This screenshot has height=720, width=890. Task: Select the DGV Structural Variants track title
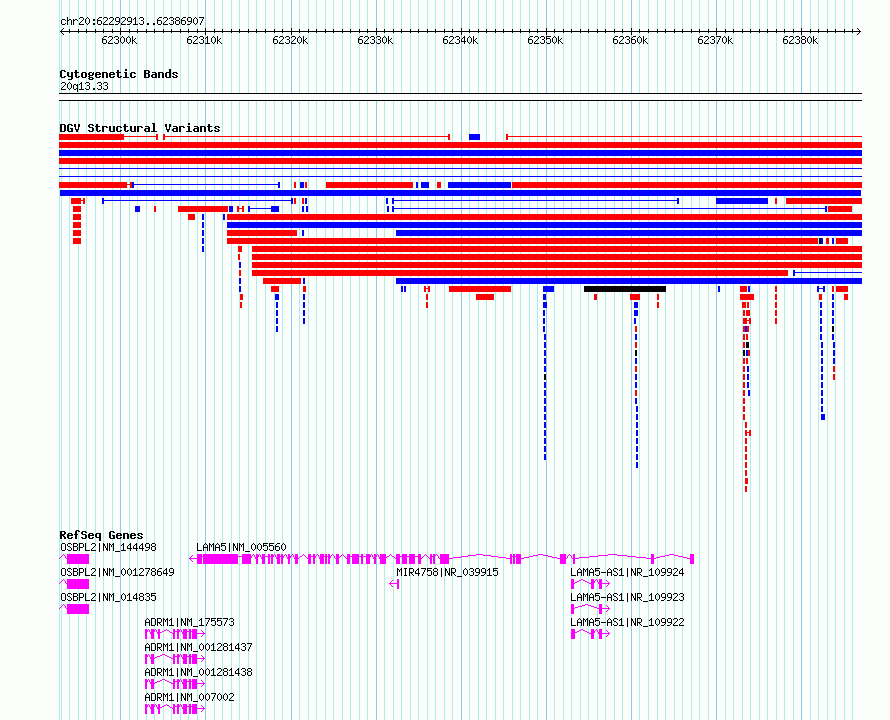pyautogui.click(x=140, y=128)
